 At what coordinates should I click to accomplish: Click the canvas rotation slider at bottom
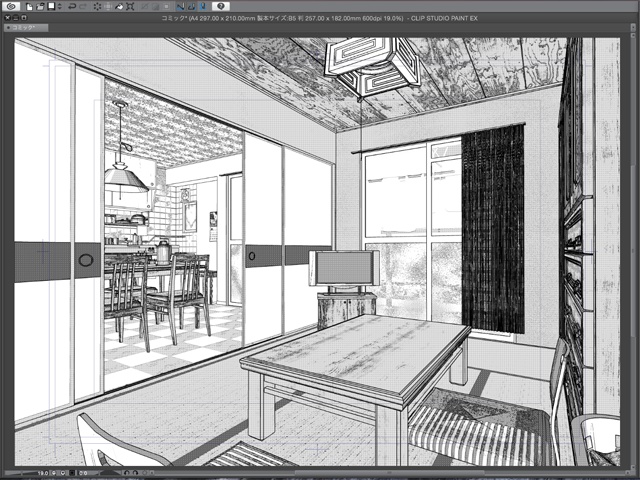click(x=110, y=473)
